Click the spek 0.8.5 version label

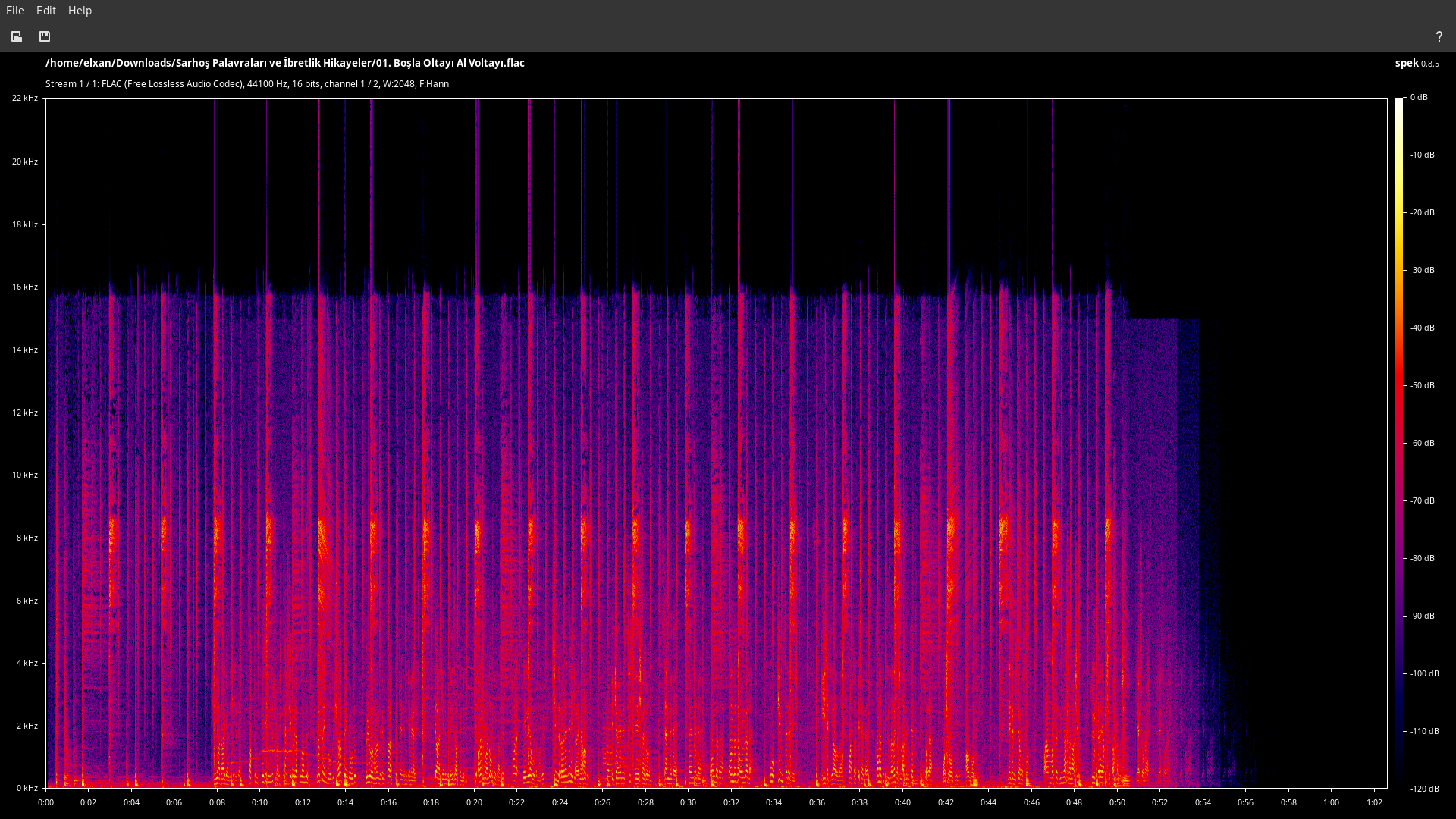coord(1417,63)
